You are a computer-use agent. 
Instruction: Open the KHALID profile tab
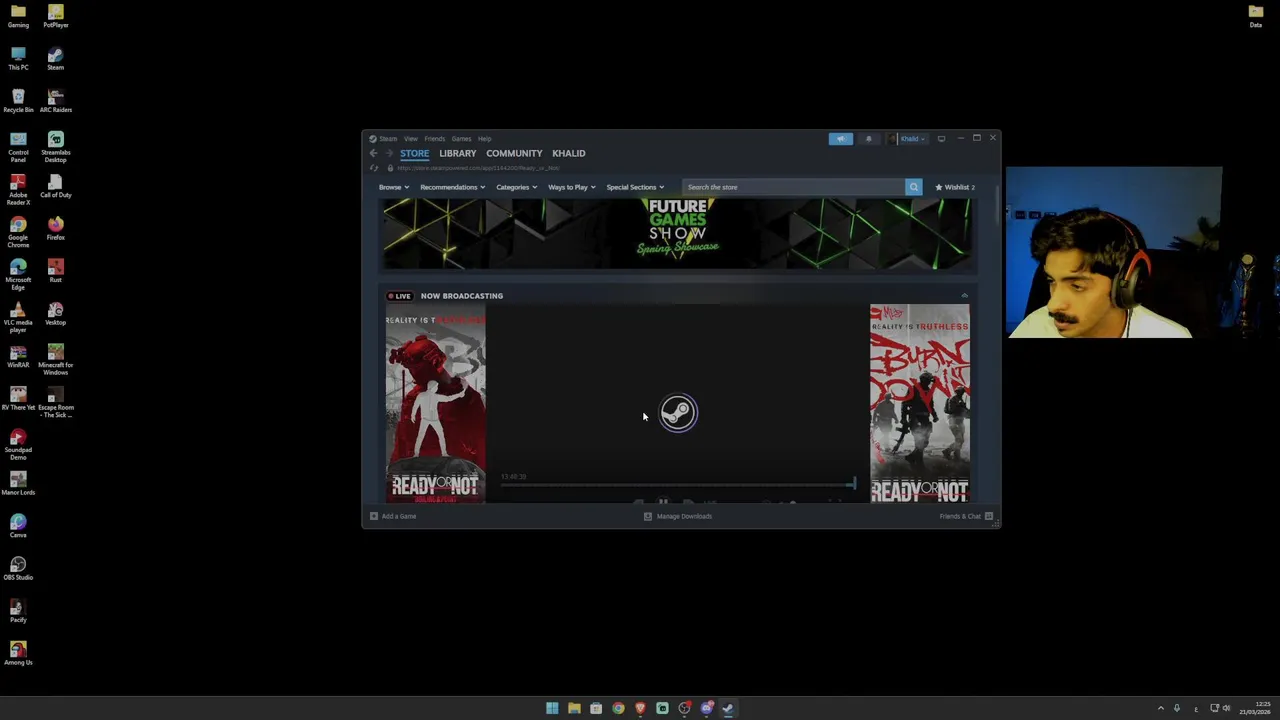(x=569, y=153)
